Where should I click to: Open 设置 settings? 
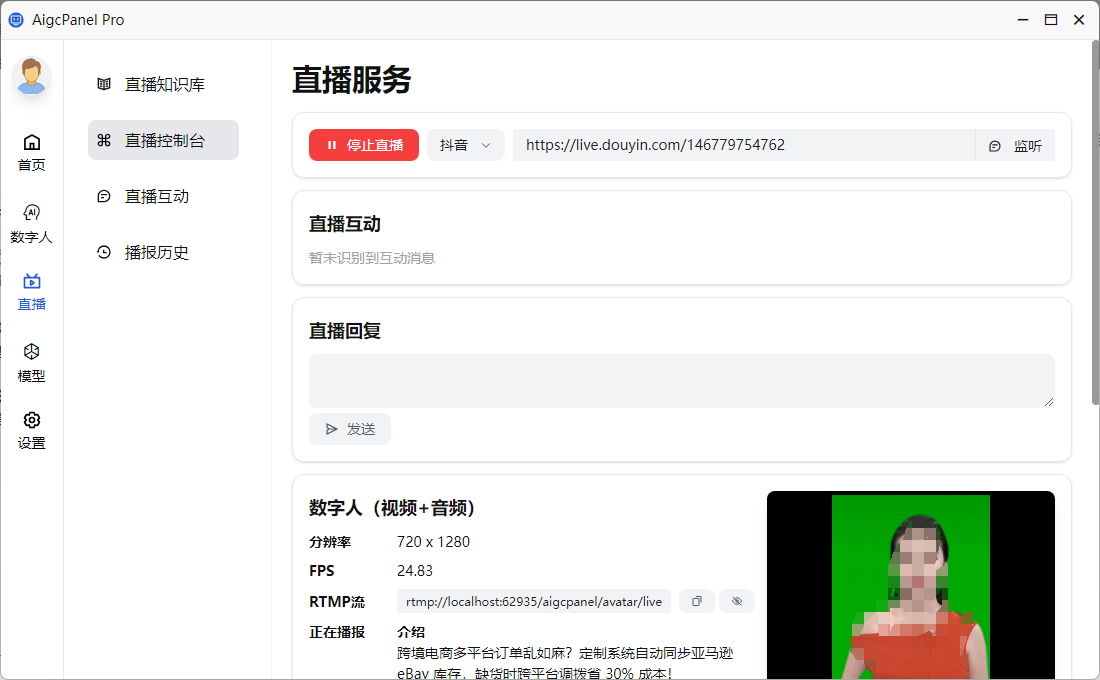pyautogui.click(x=32, y=431)
